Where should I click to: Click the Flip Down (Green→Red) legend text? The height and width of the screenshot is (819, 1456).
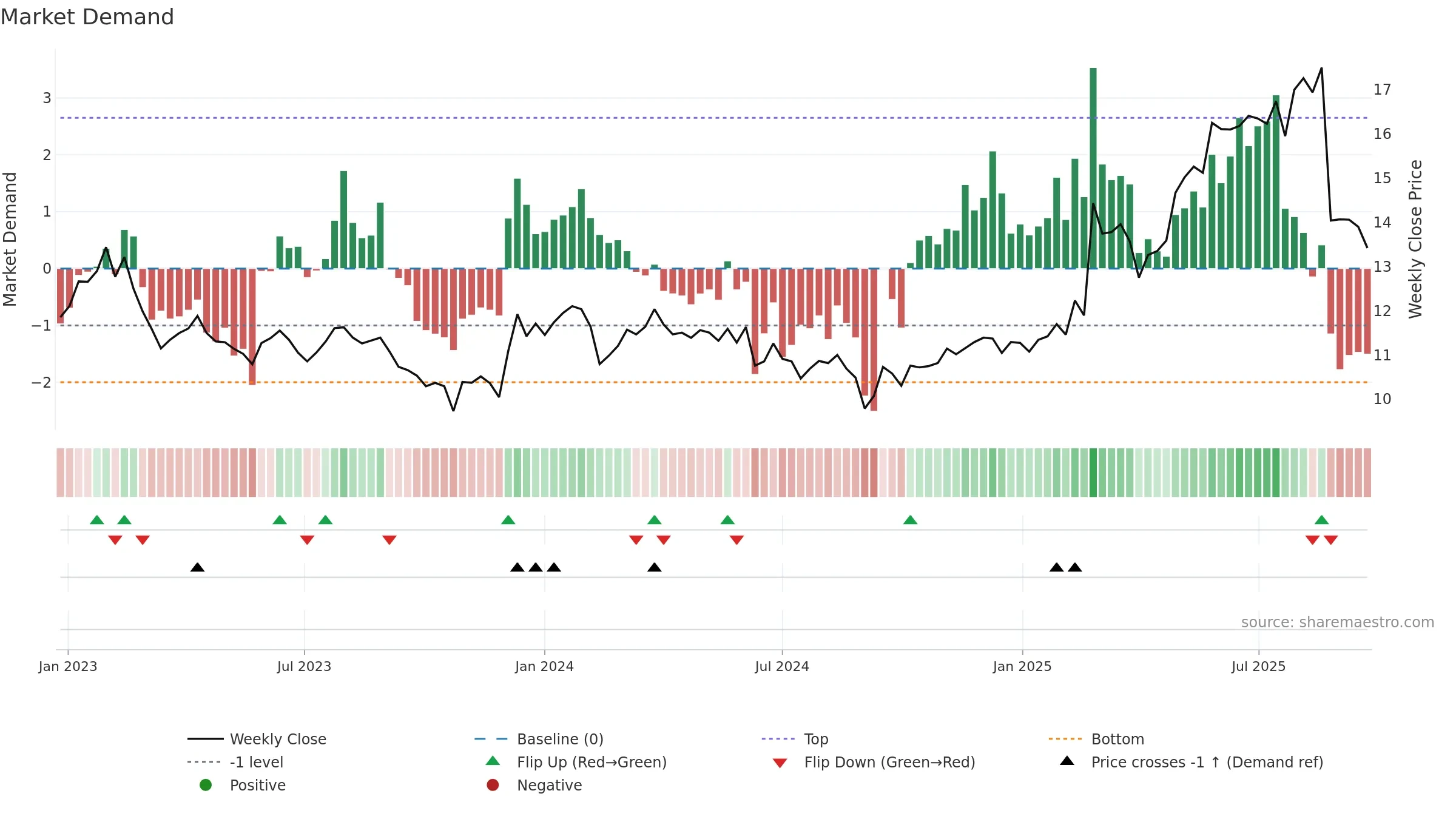[889, 762]
